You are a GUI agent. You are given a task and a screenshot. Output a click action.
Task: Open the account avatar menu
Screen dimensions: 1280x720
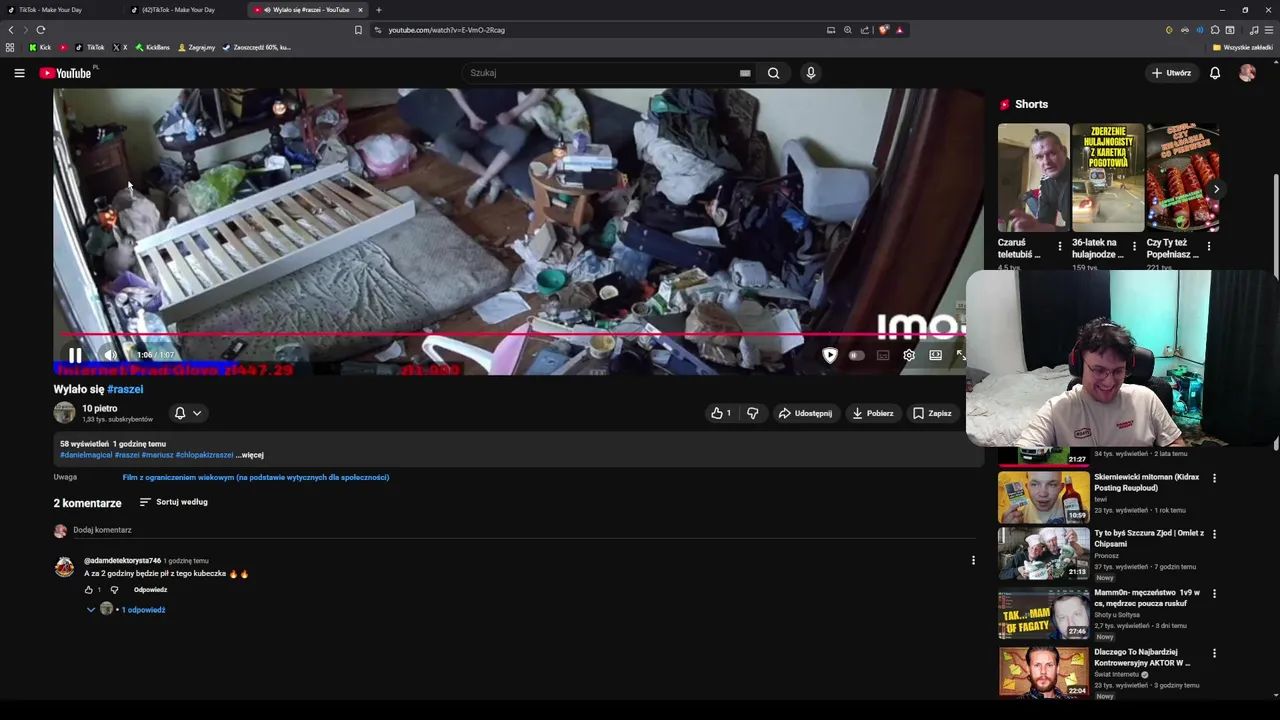[1247, 73]
